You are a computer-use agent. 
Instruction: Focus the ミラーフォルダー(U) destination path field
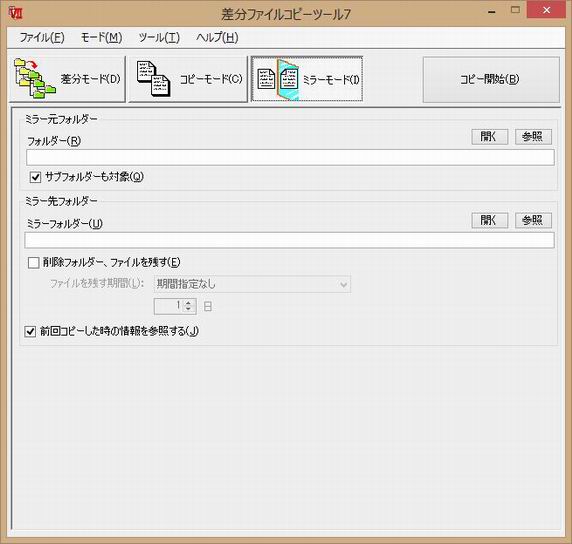pyautogui.click(x=290, y=240)
